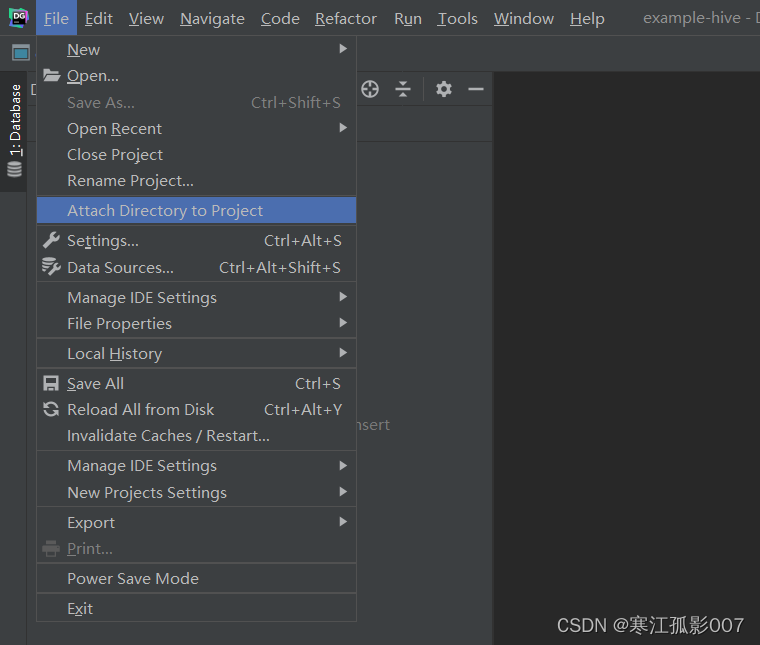The height and width of the screenshot is (645, 760).
Task: Select the Save As... menu entry
Action: tap(196, 102)
